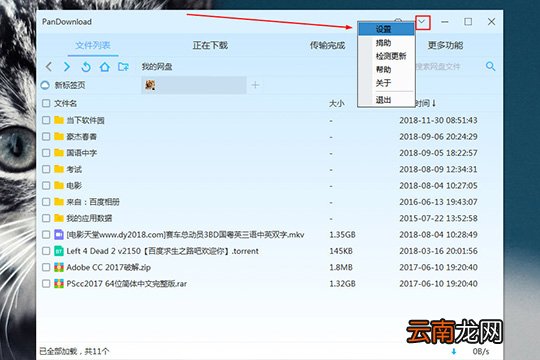Viewport: 540px width, 360px height.
Task: Check the box for 来自：百度相册 folder
Action: click(x=46, y=202)
